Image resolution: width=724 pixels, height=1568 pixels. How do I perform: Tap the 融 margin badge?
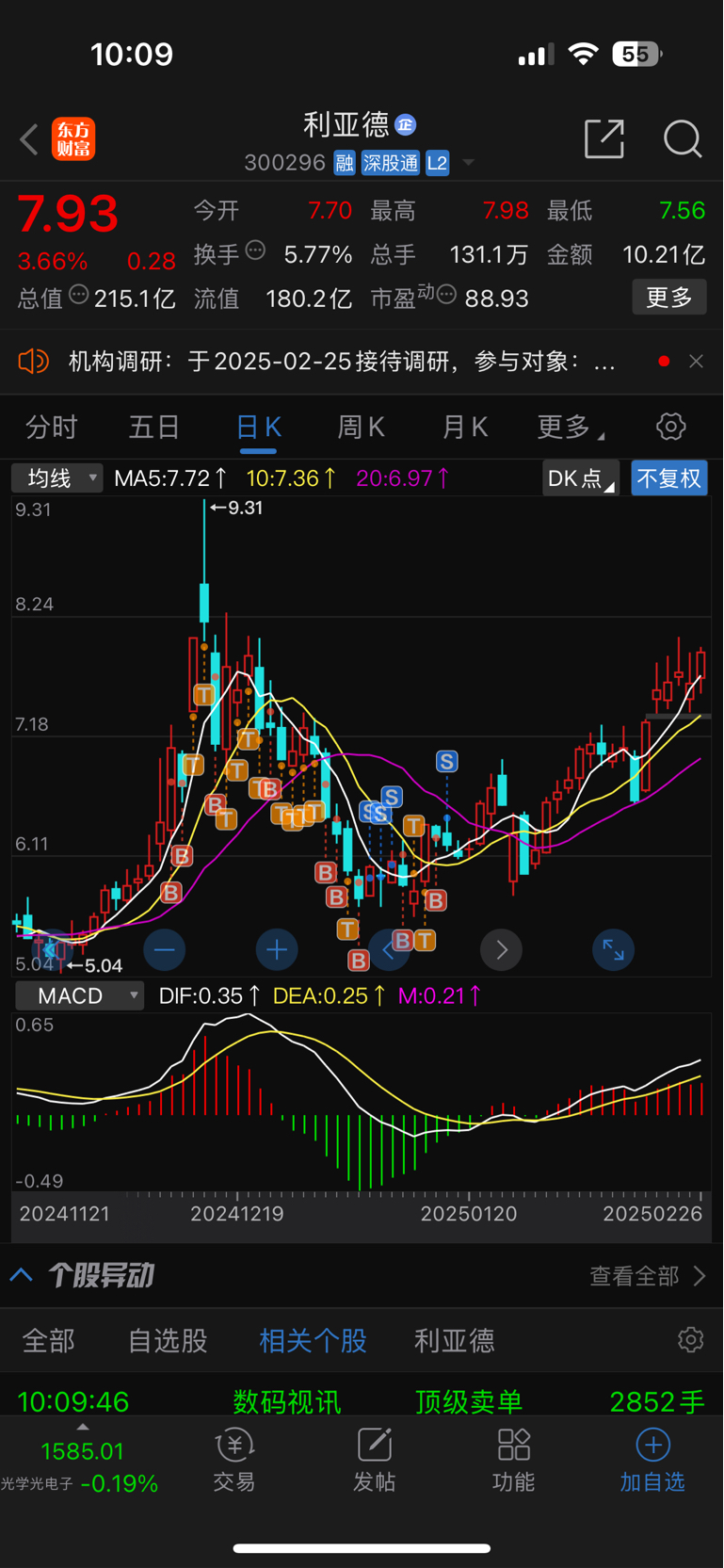click(344, 163)
